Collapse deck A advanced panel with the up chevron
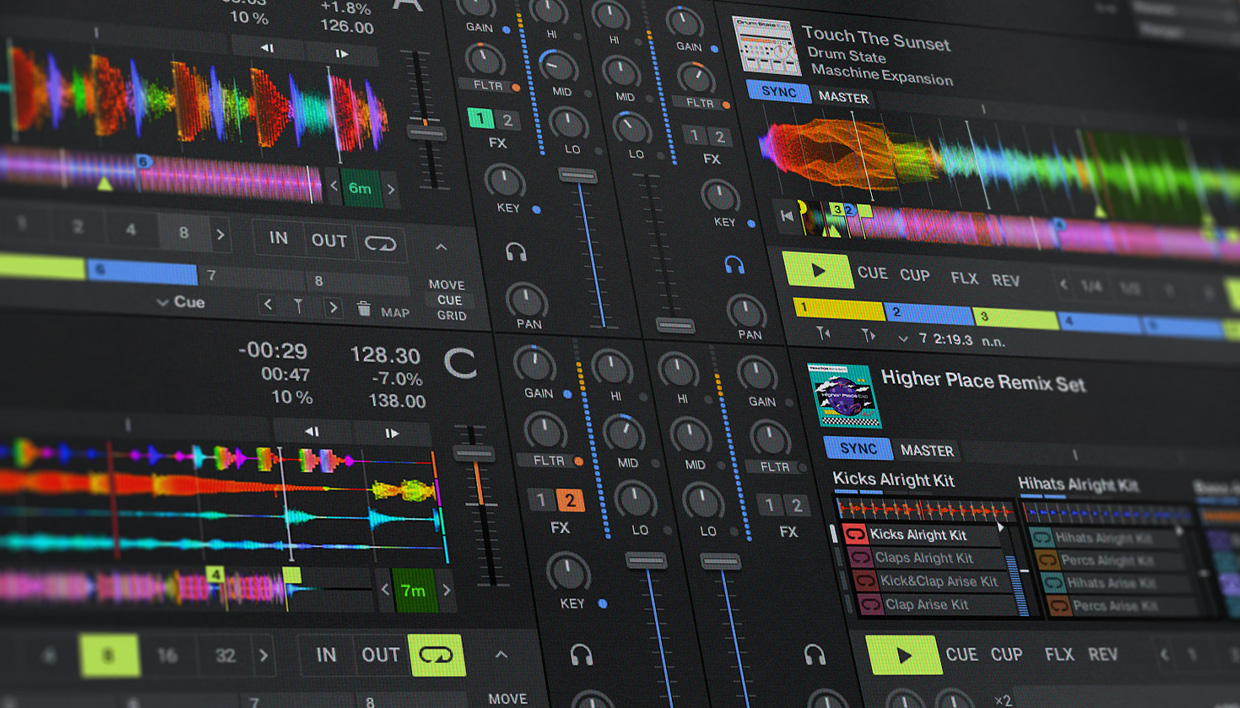The height and width of the screenshot is (708, 1240). pyautogui.click(x=441, y=247)
